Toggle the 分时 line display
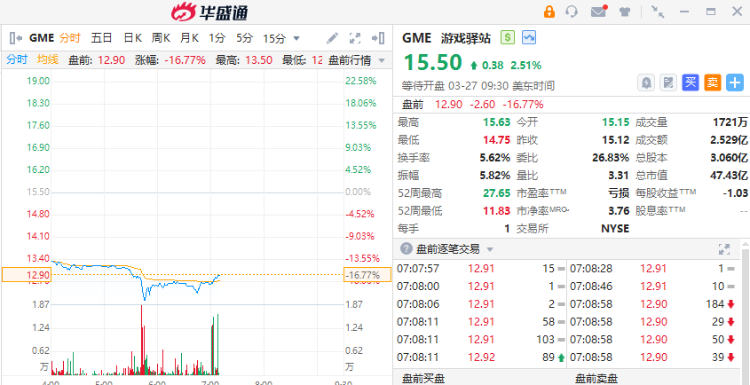This screenshot has height=385, width=750. [x=17, y=60]
